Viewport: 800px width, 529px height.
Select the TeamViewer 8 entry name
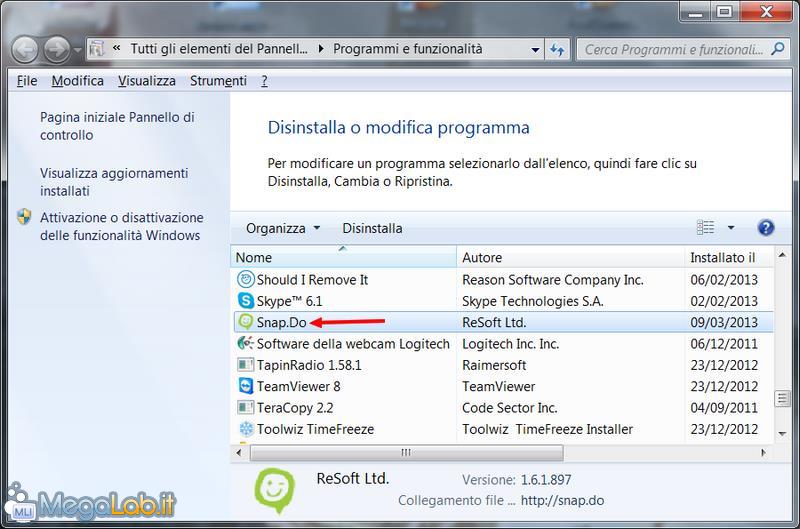(x=298, y=387)
